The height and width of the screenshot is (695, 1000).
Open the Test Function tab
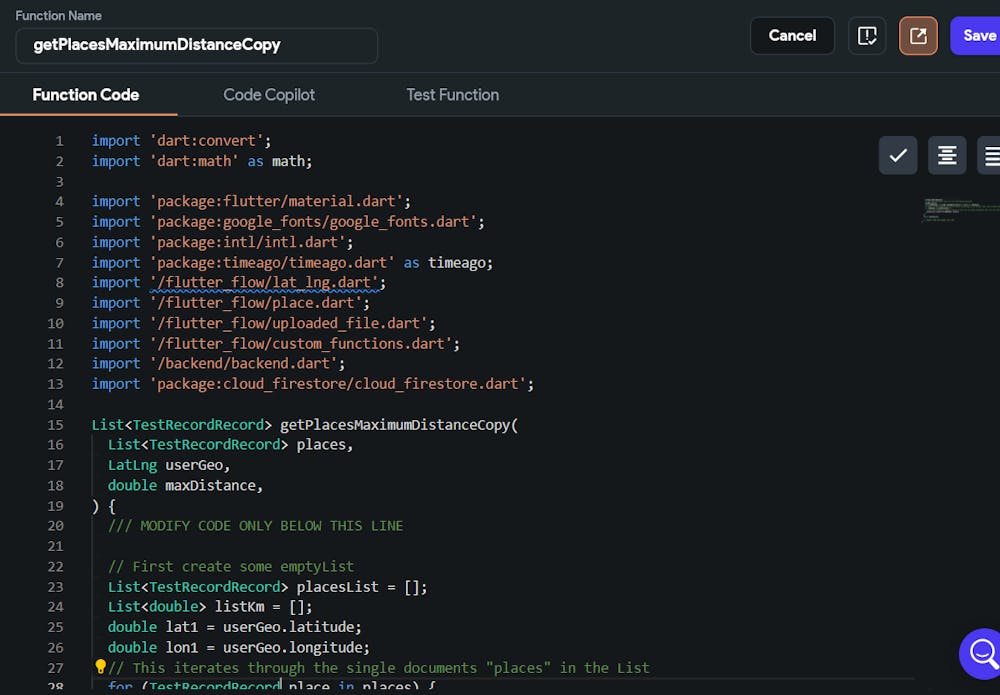coord(452,95)
